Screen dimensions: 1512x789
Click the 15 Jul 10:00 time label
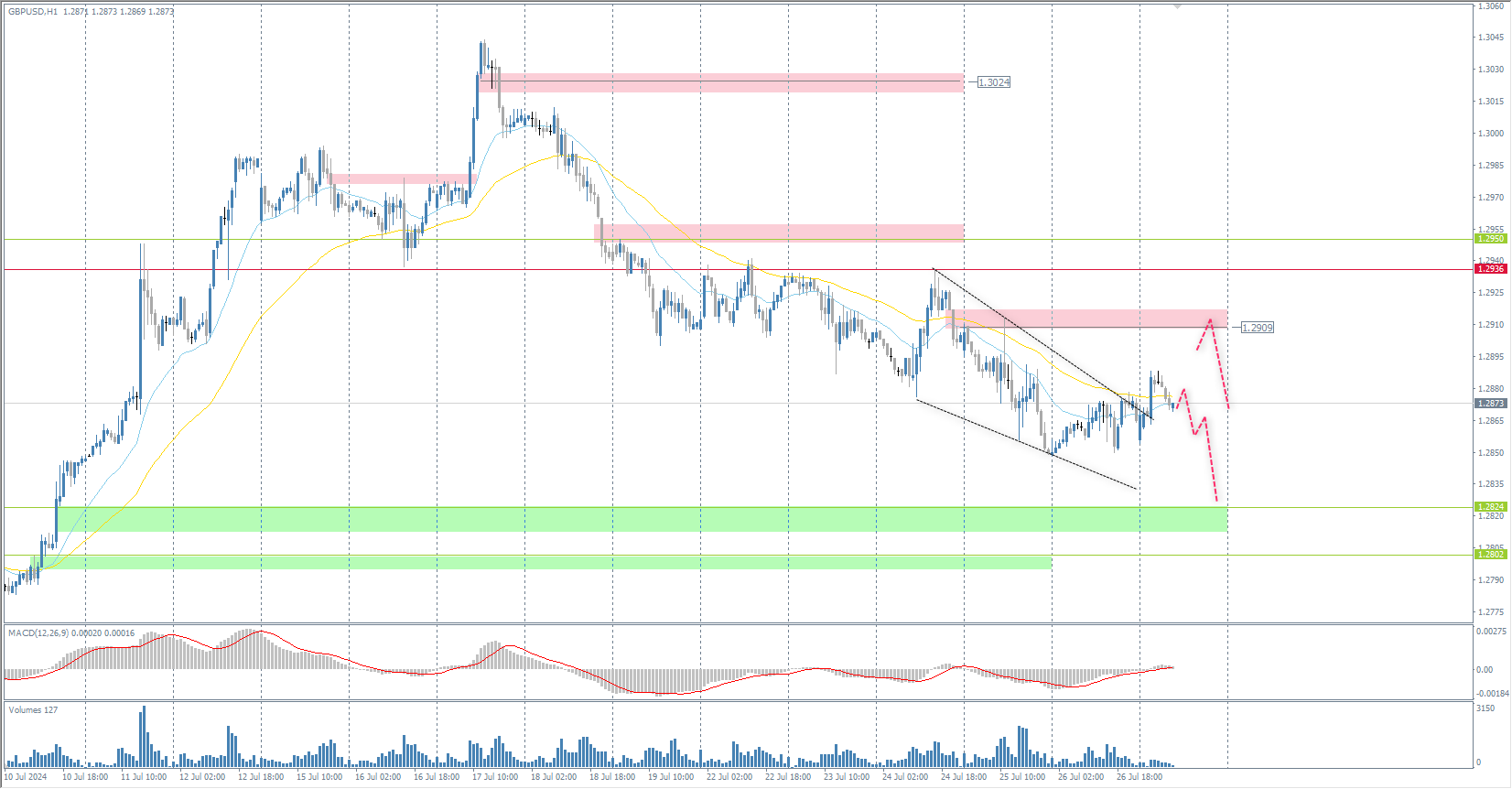pyautogui.click(x=319, y=777)
